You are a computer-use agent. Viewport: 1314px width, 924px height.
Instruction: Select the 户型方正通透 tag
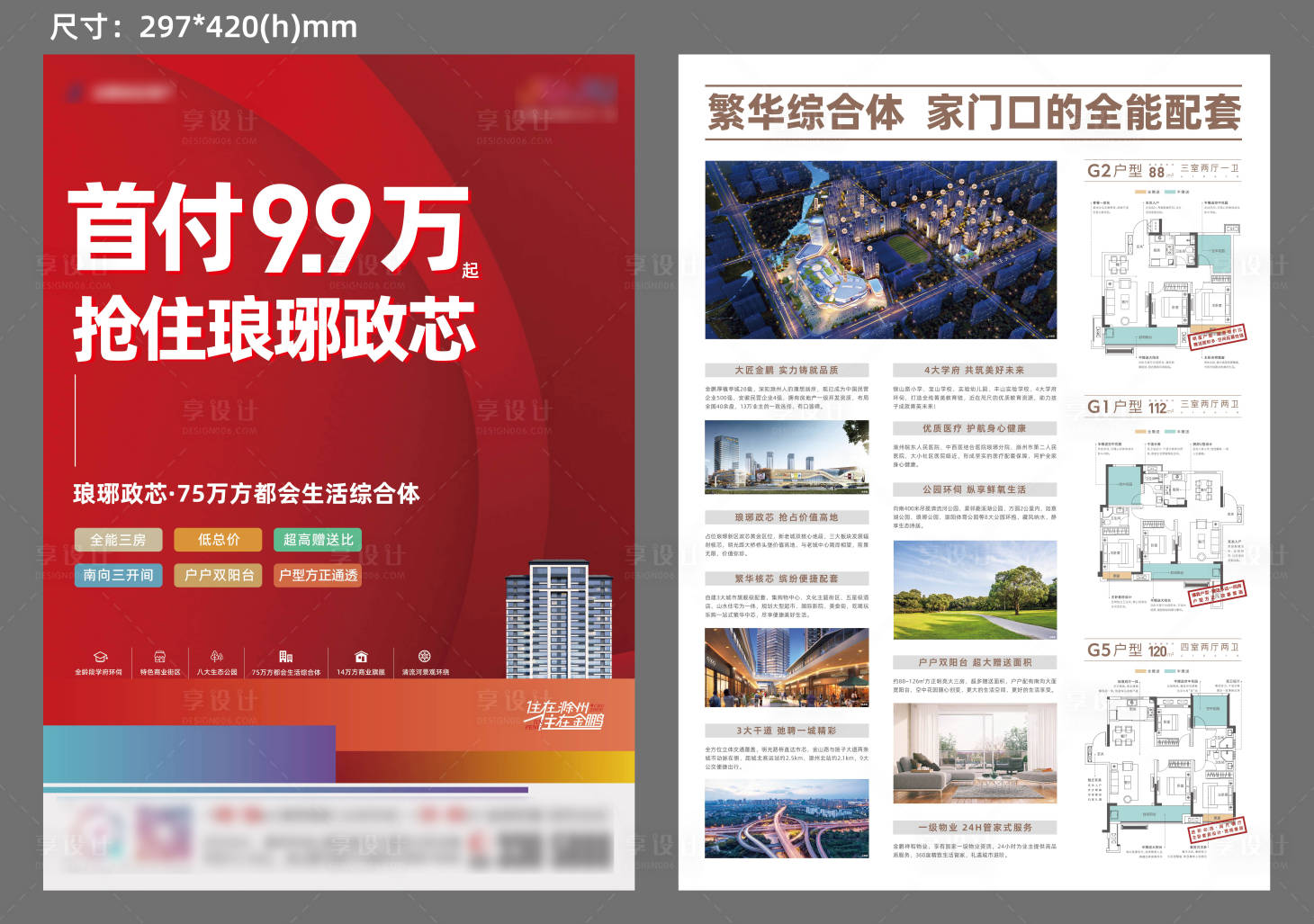point(318,575)
